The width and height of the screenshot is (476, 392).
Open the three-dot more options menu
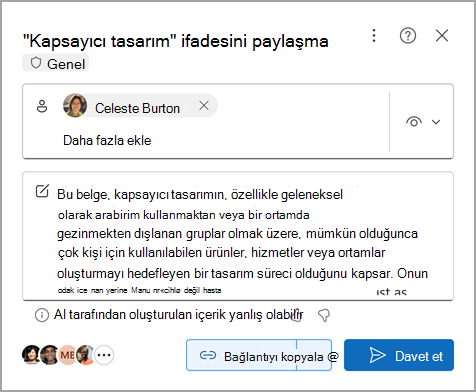[374, 35]
